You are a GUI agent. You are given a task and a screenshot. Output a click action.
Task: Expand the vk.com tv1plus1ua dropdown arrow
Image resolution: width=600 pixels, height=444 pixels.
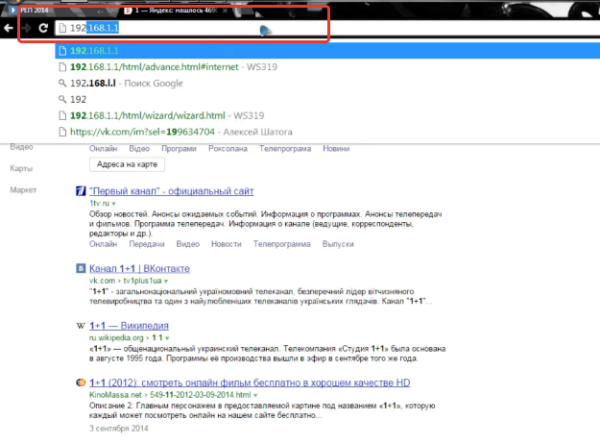166,281
